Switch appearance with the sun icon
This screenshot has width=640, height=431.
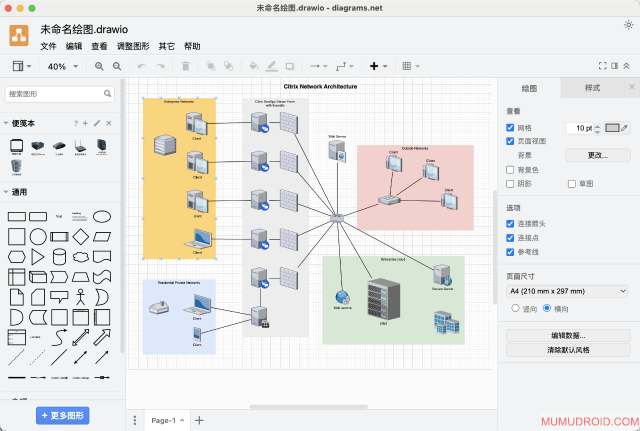629,25
